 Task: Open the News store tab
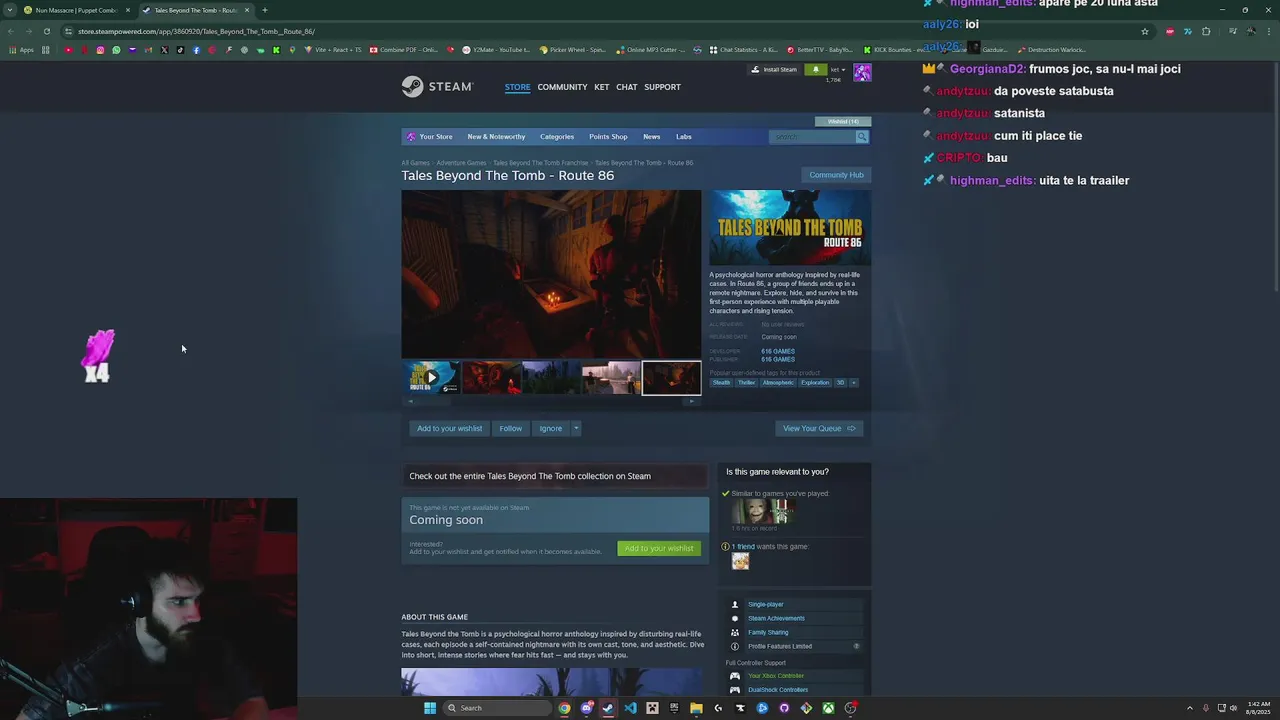click(651, 137)
